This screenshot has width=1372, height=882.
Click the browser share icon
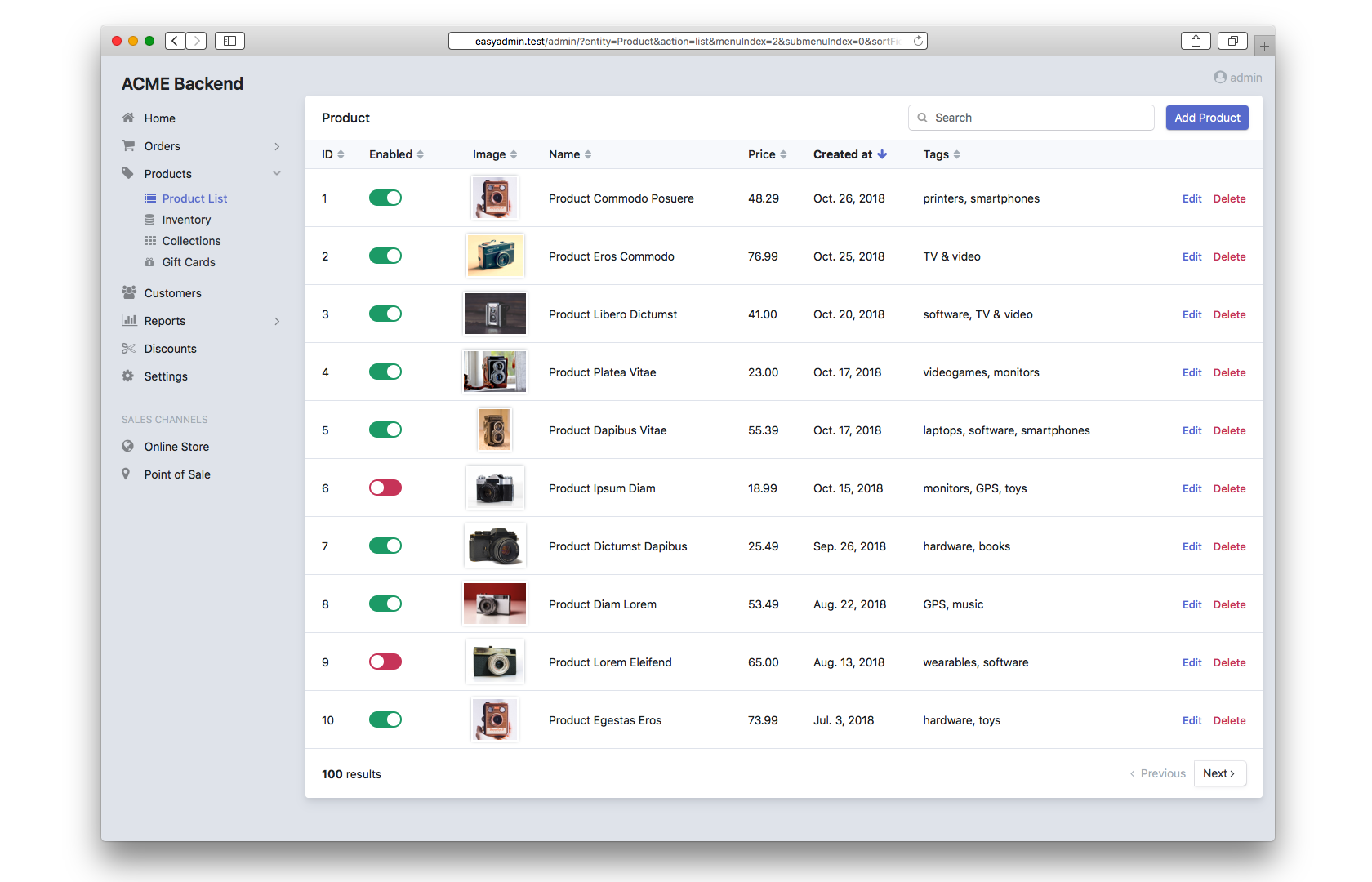click(1196, 41)
